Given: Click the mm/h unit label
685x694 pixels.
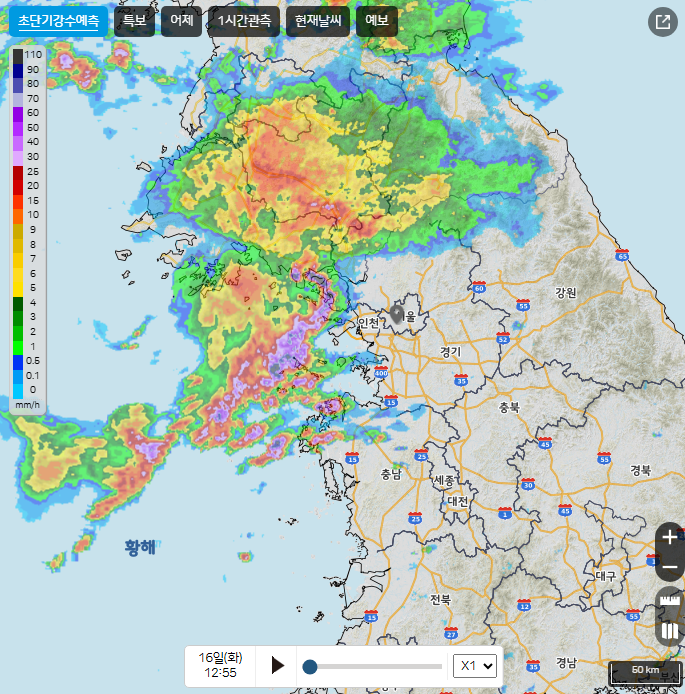Looking at the screenshot, I should (x=27, y=405).
